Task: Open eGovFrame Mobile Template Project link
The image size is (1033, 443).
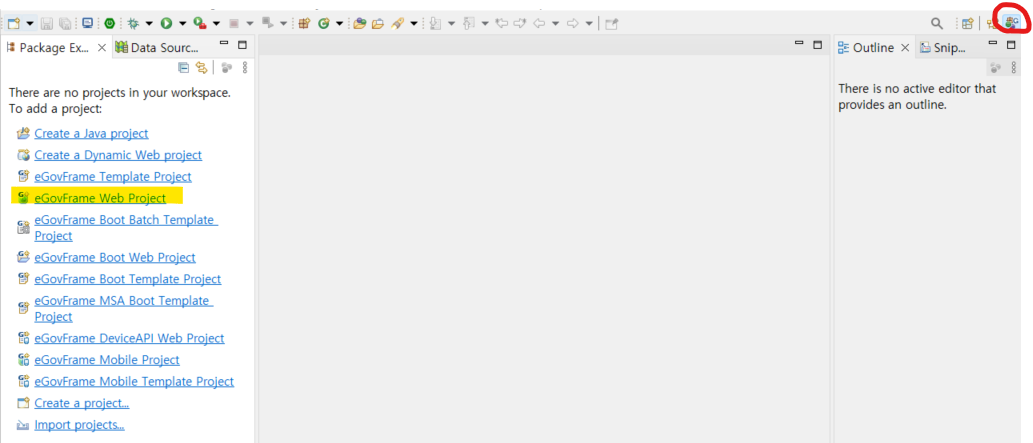Action: [134, 381]
